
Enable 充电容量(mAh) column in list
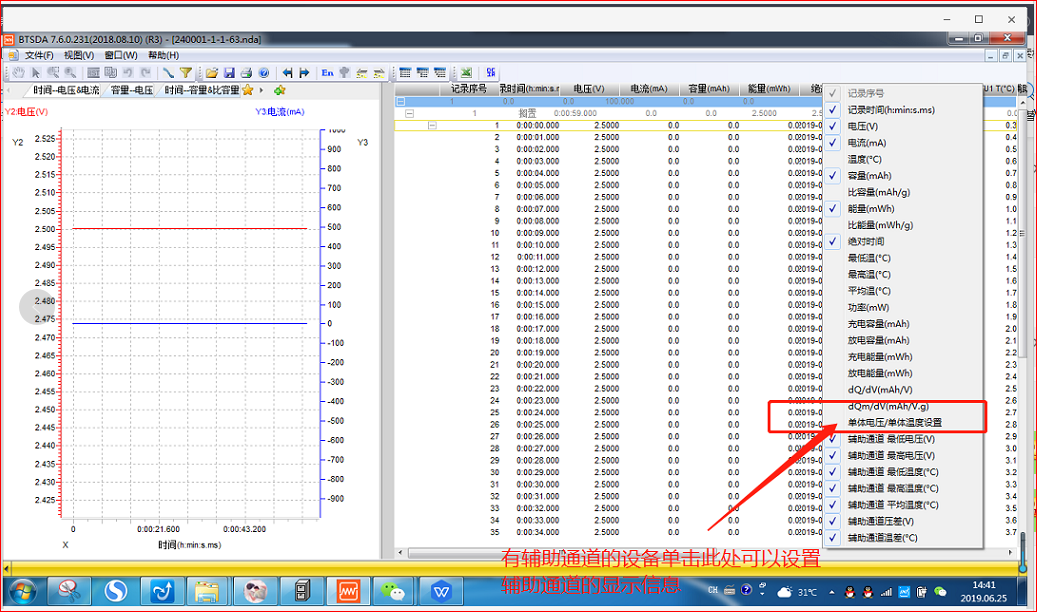coord(902,324)
